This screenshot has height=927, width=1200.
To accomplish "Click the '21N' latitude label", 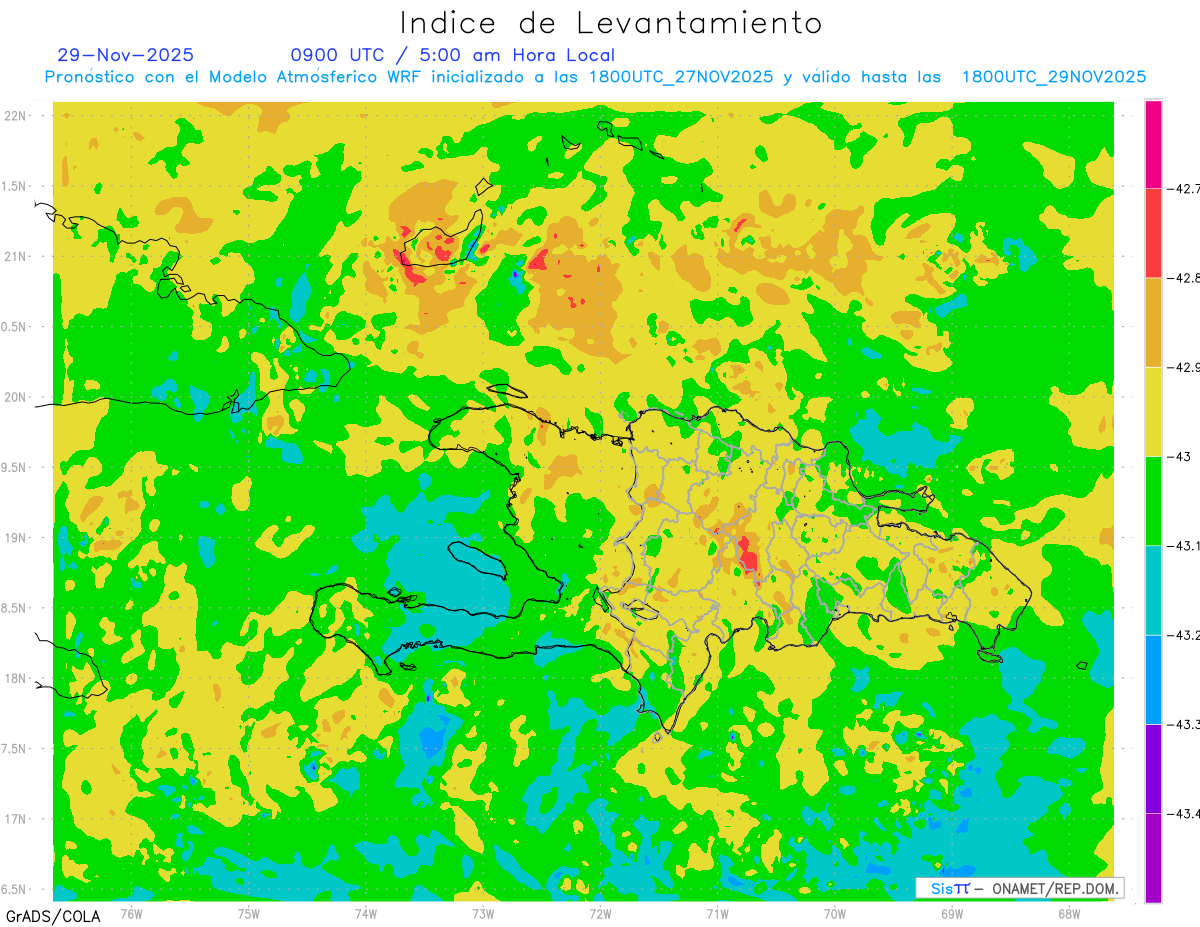I will (14, 256).
